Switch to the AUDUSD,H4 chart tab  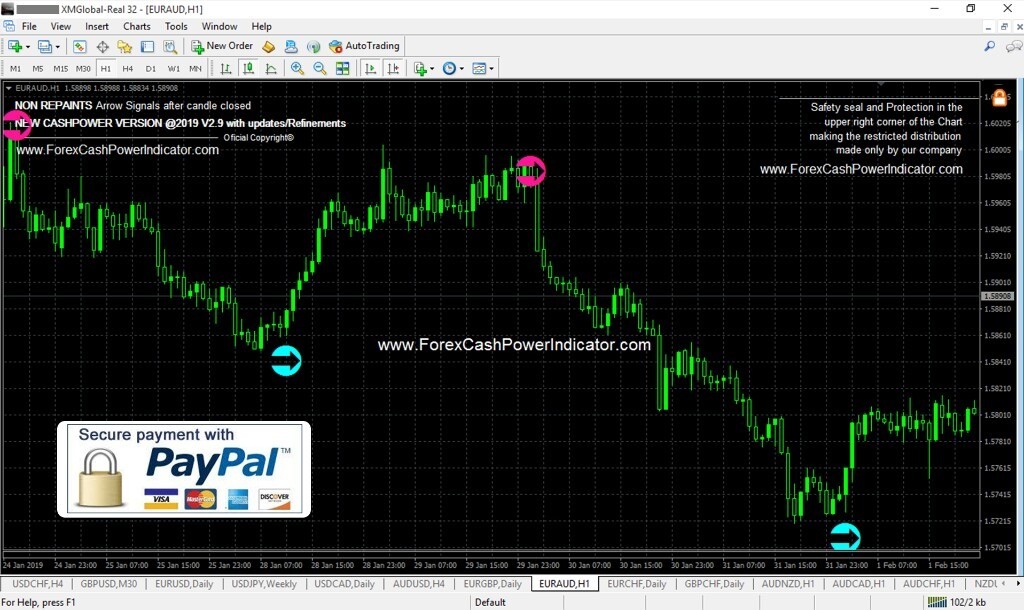pyautogui.click(x=419, y=584)
